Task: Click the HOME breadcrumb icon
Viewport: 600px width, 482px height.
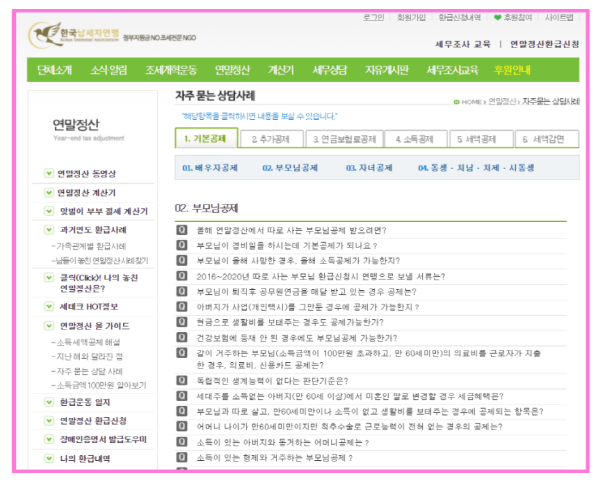Action: point(457,102)
